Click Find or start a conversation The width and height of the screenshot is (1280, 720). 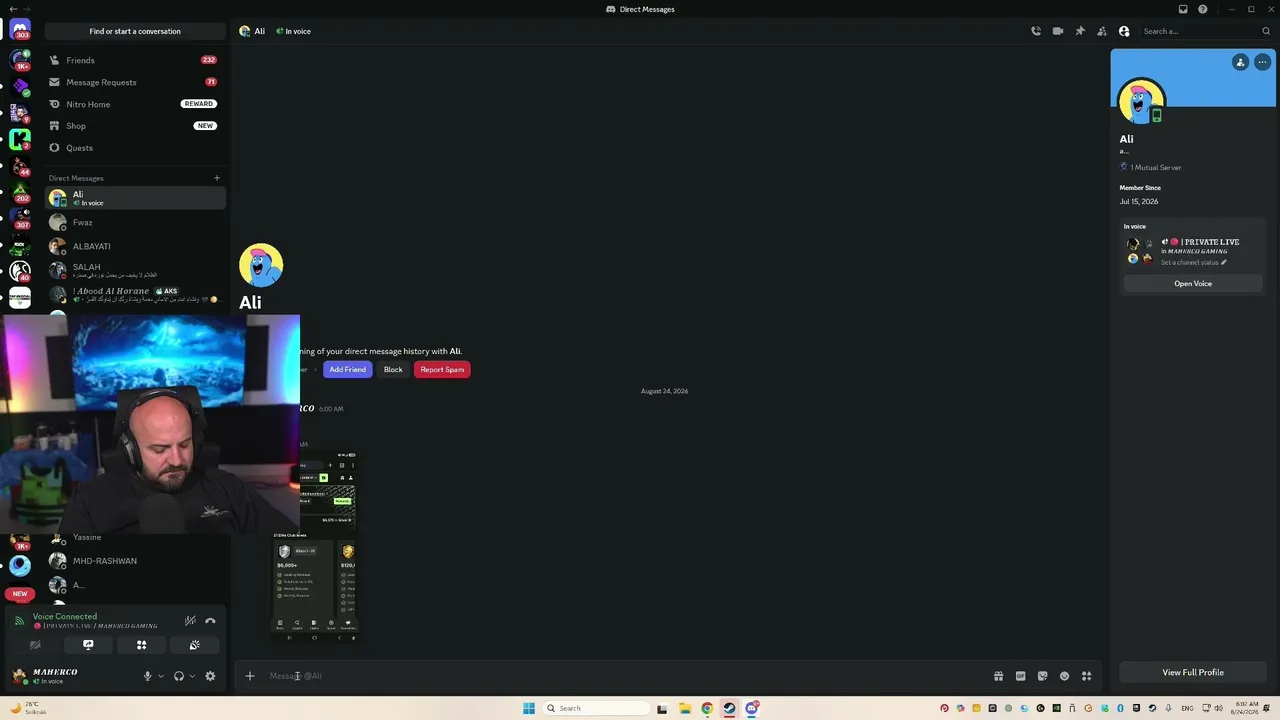click(x=135, y=31)
